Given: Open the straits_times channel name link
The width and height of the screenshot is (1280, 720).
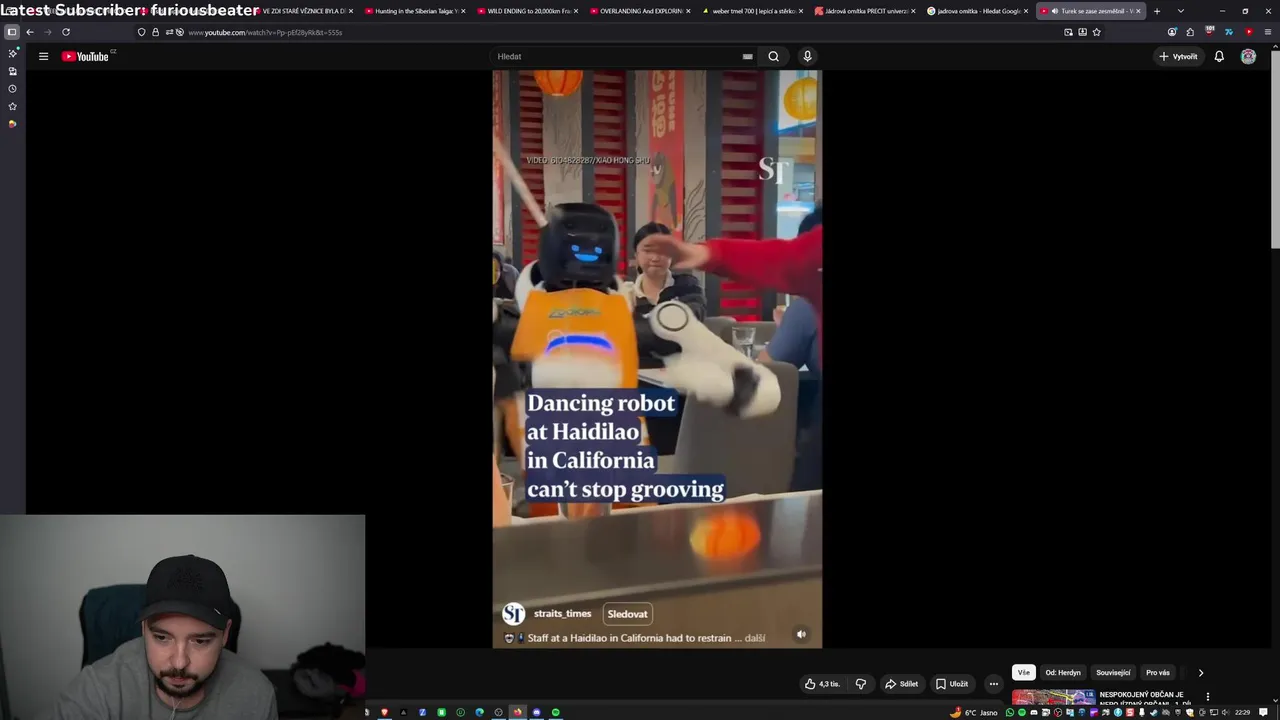Looking at the screenshot, I should (562, 614).
